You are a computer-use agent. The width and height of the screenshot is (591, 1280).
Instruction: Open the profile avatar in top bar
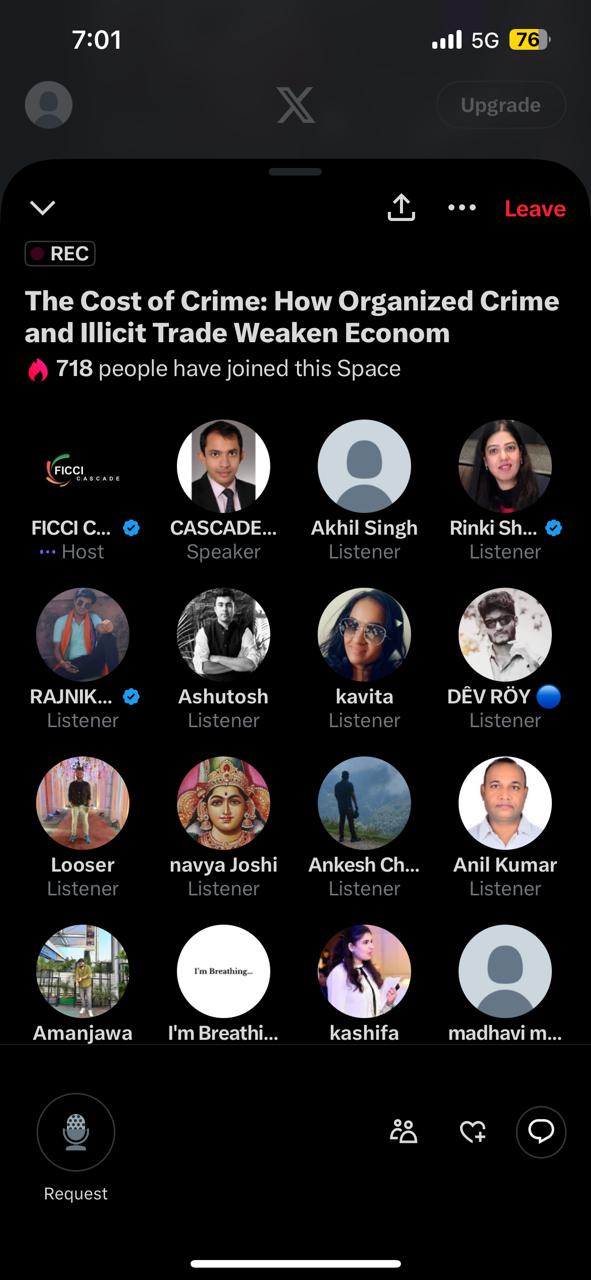click(x=48, y=105)
